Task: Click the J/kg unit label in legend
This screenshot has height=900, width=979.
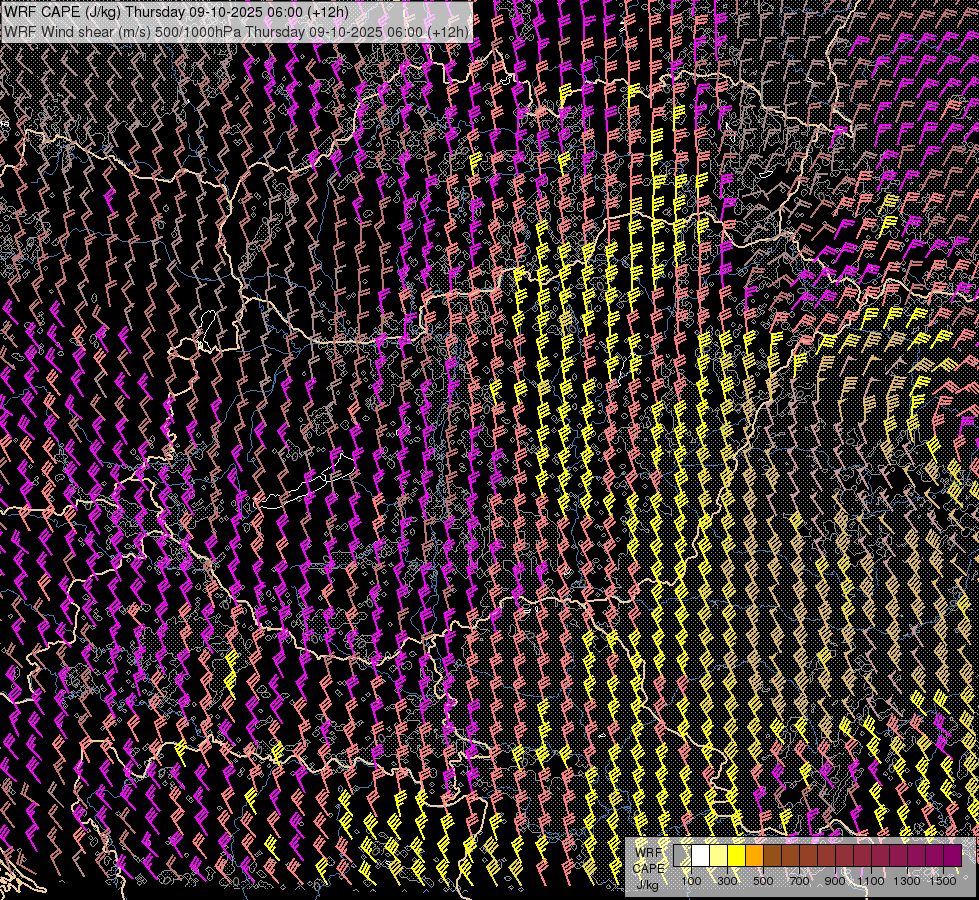Action: tap(646, 884)
